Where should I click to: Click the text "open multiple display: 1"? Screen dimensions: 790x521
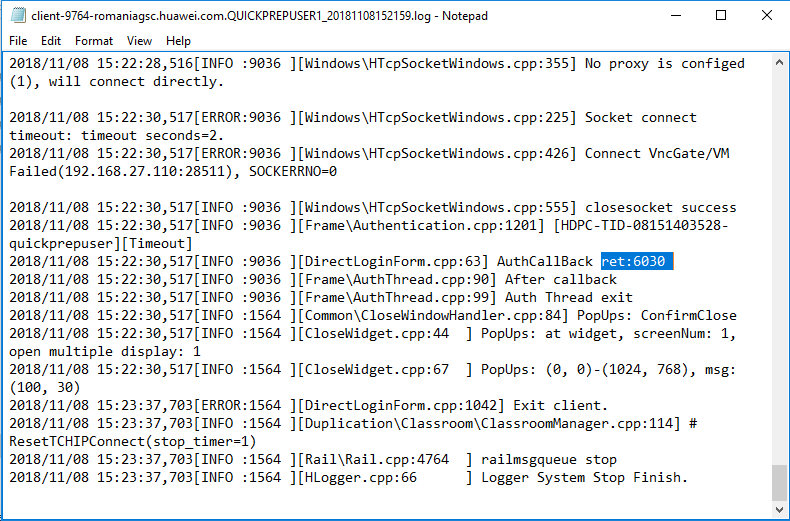[x=105, y=352]
